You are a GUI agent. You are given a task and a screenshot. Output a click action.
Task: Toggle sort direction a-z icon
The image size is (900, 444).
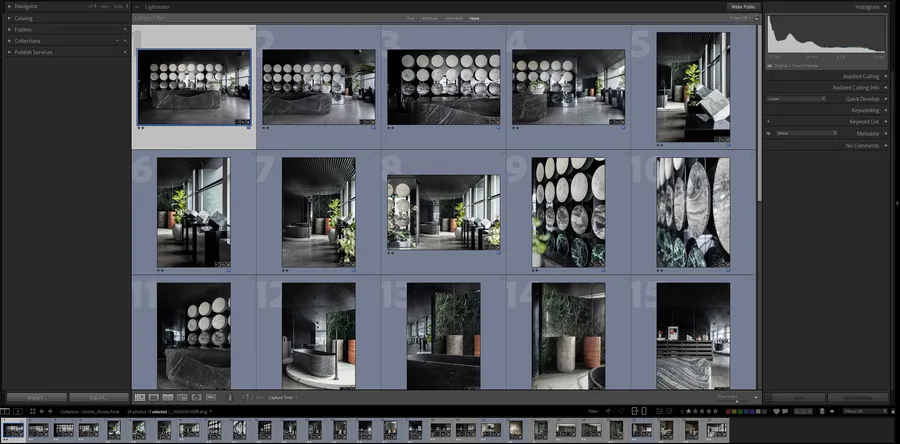pyautogui.click(x=247, y=397)
